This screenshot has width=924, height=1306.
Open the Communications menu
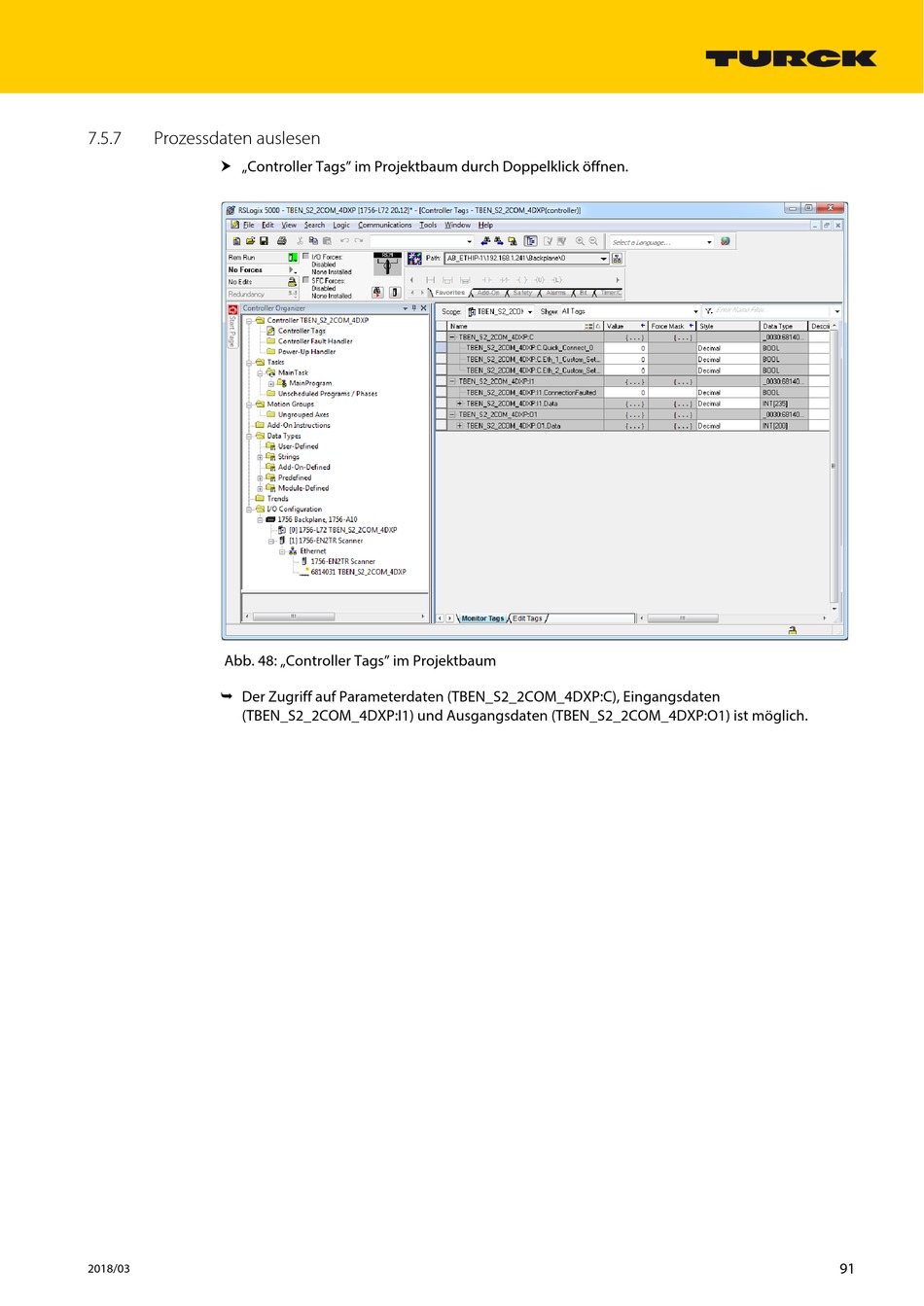click(385, 225)
